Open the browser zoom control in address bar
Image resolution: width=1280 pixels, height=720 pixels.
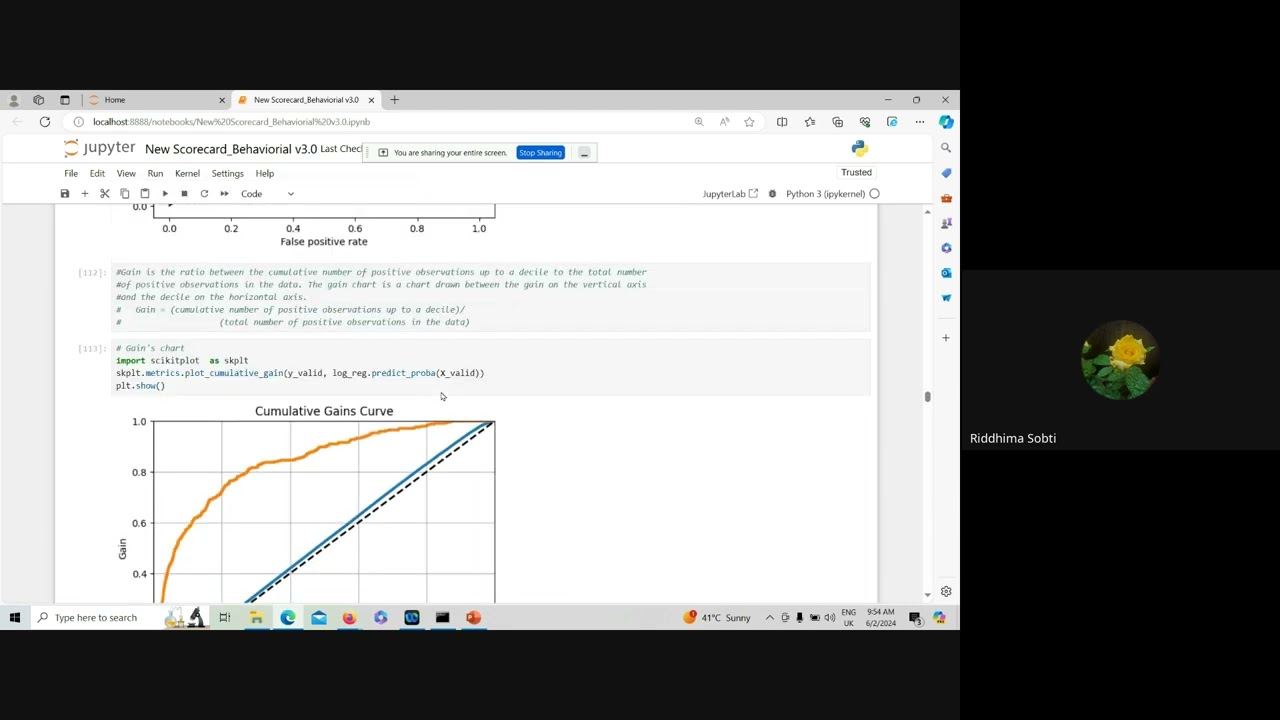point(699,122)
